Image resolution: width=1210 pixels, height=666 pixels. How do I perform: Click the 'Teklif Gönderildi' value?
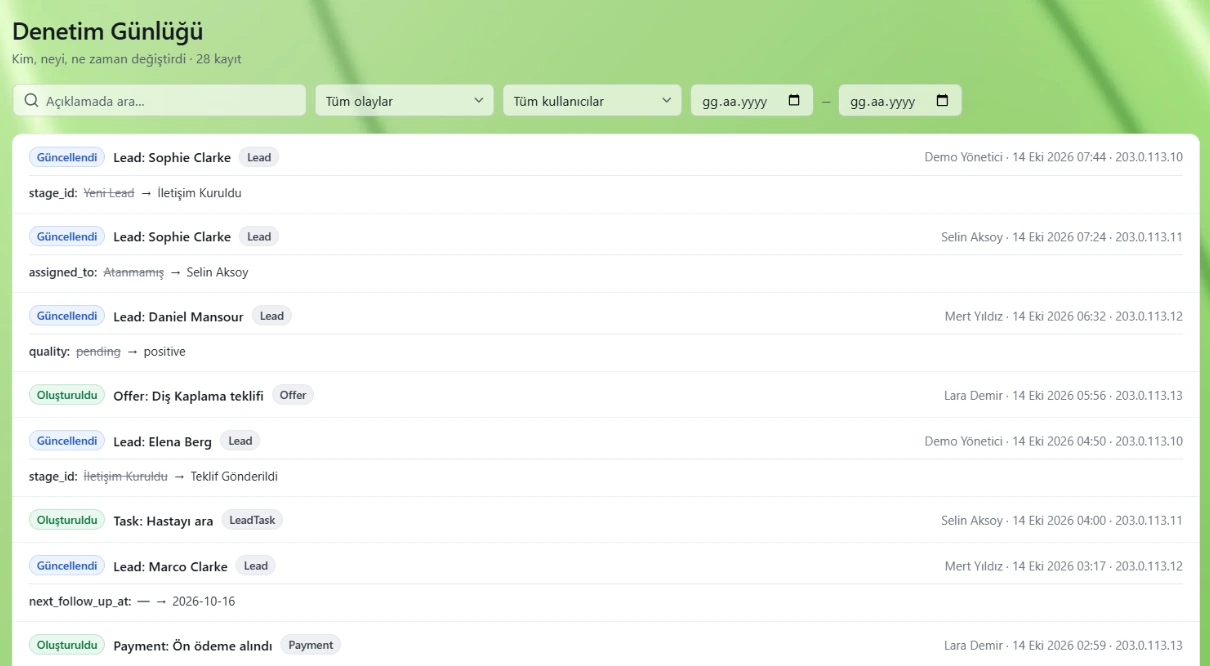234,476
